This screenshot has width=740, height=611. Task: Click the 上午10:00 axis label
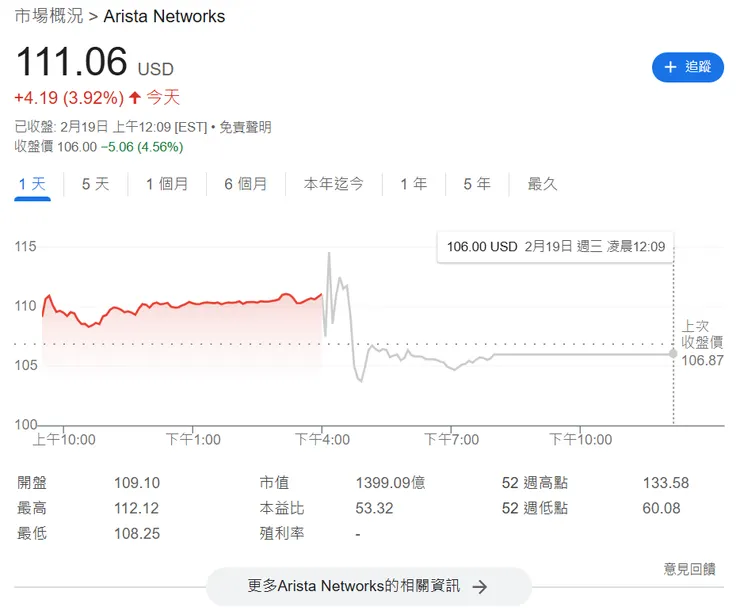[x=64, y=440]
